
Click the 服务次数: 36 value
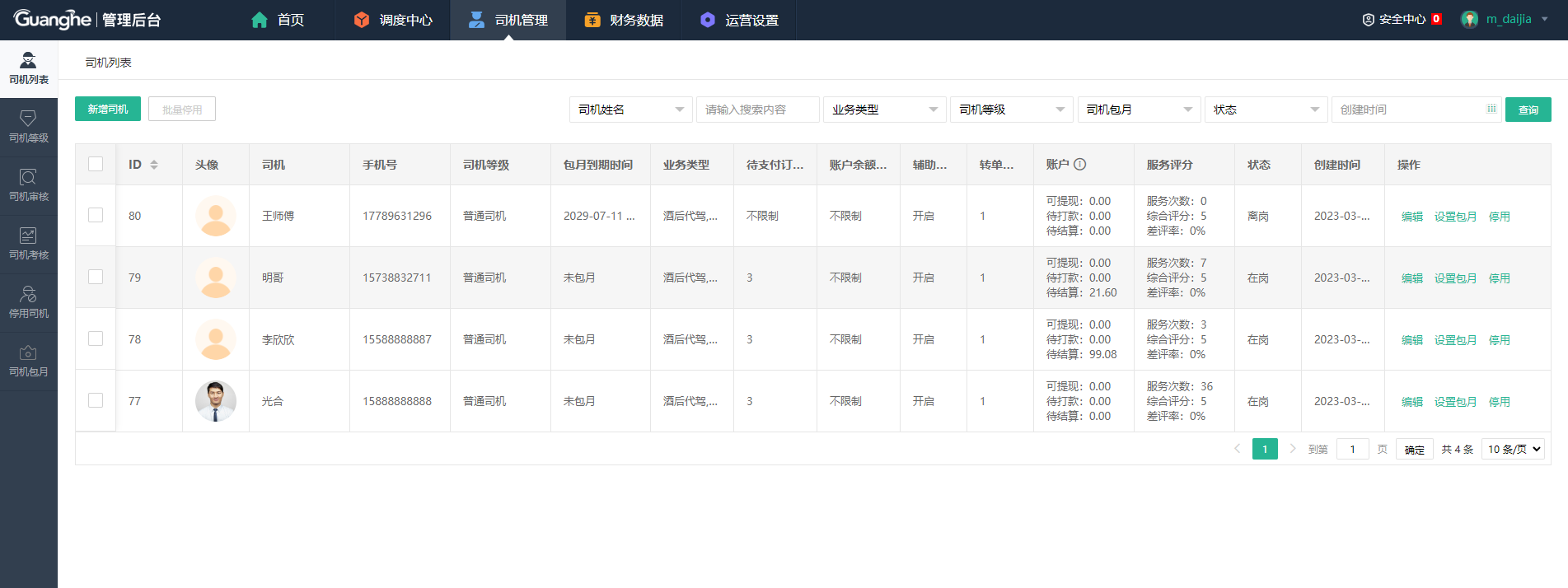point(1180,386)
